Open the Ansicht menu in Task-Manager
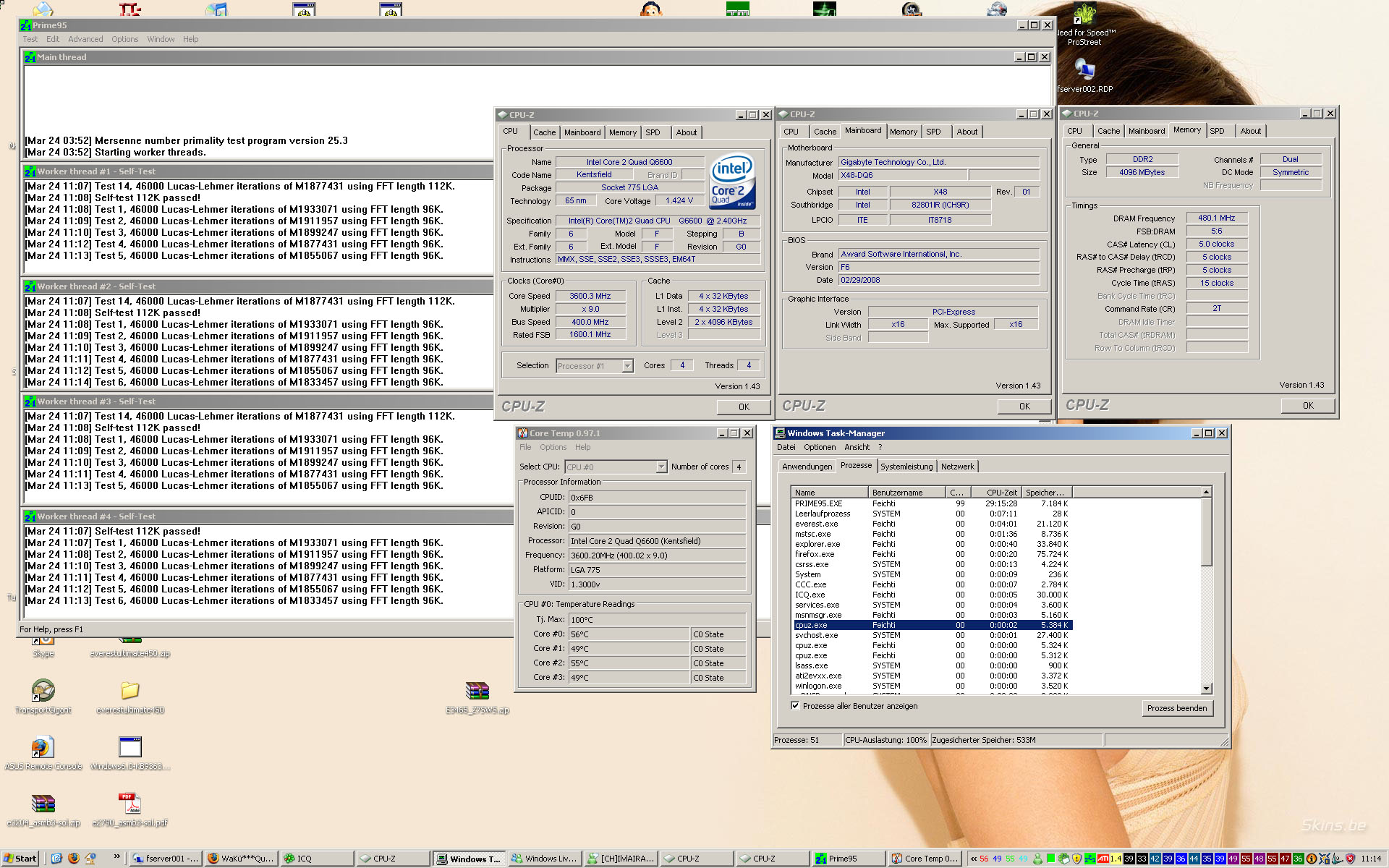This screenshot has height=868, width=1389. click(x=857, y=447)
